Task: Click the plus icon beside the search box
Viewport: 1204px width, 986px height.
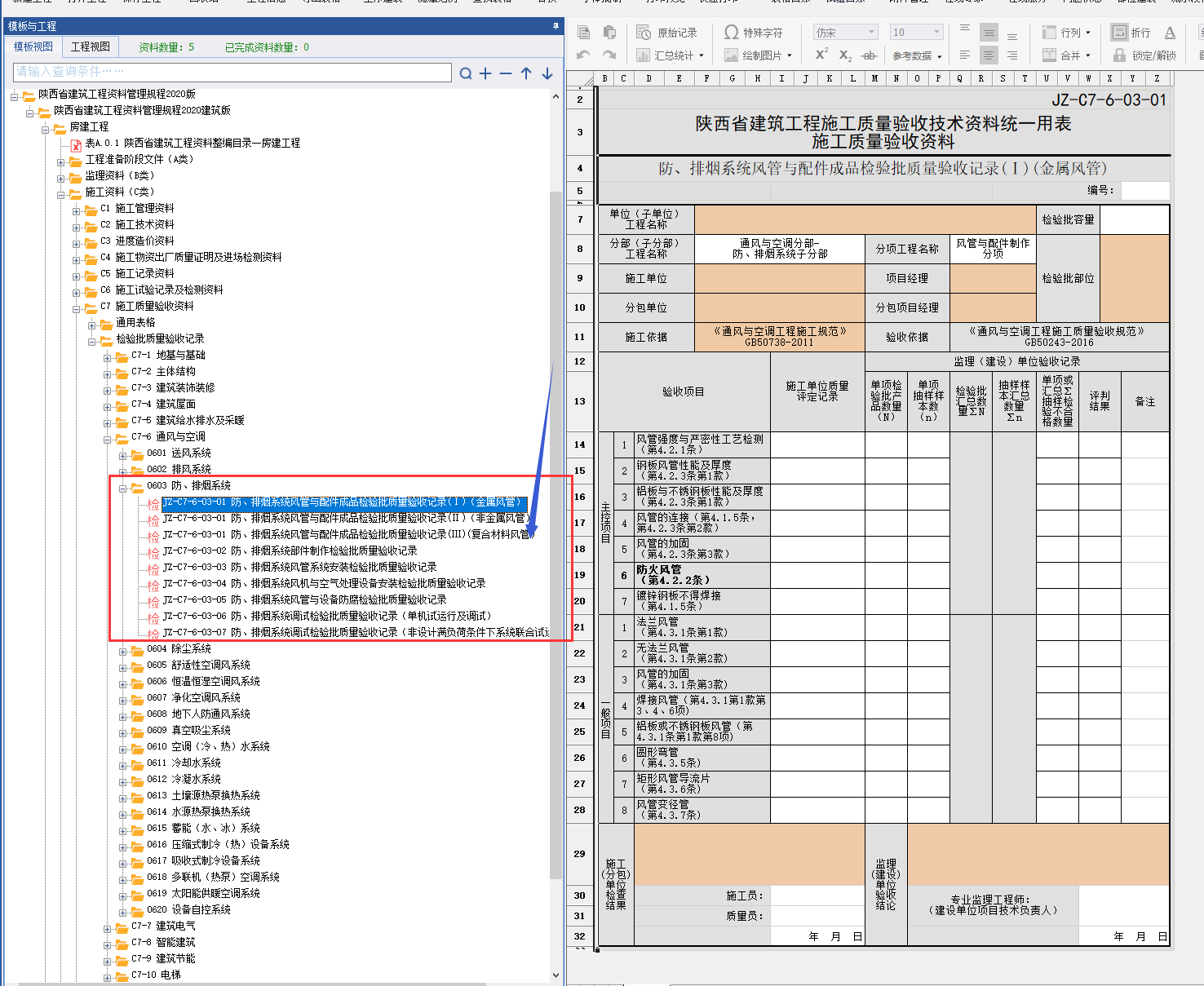Action: coord(485,73)
